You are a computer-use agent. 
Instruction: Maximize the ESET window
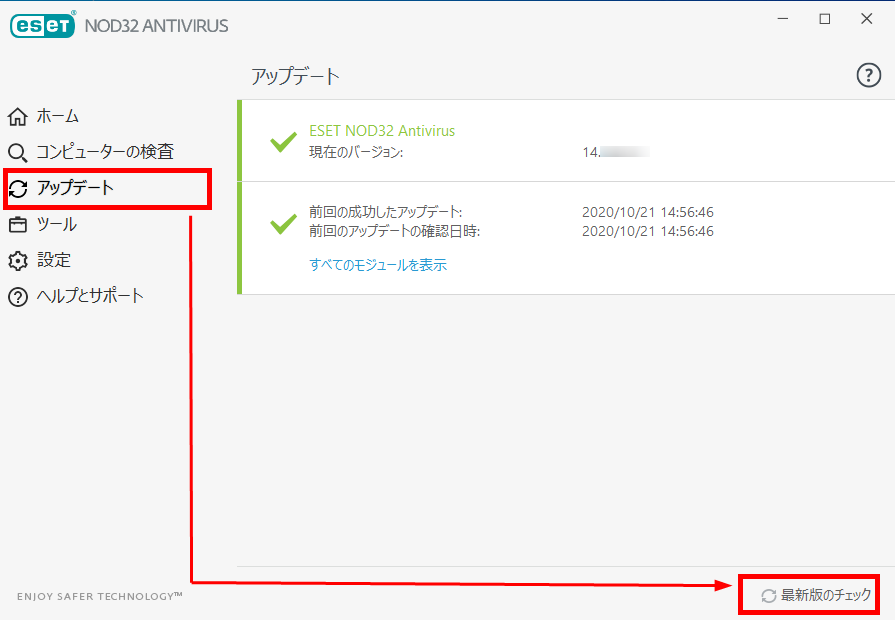tap(825, 19)
